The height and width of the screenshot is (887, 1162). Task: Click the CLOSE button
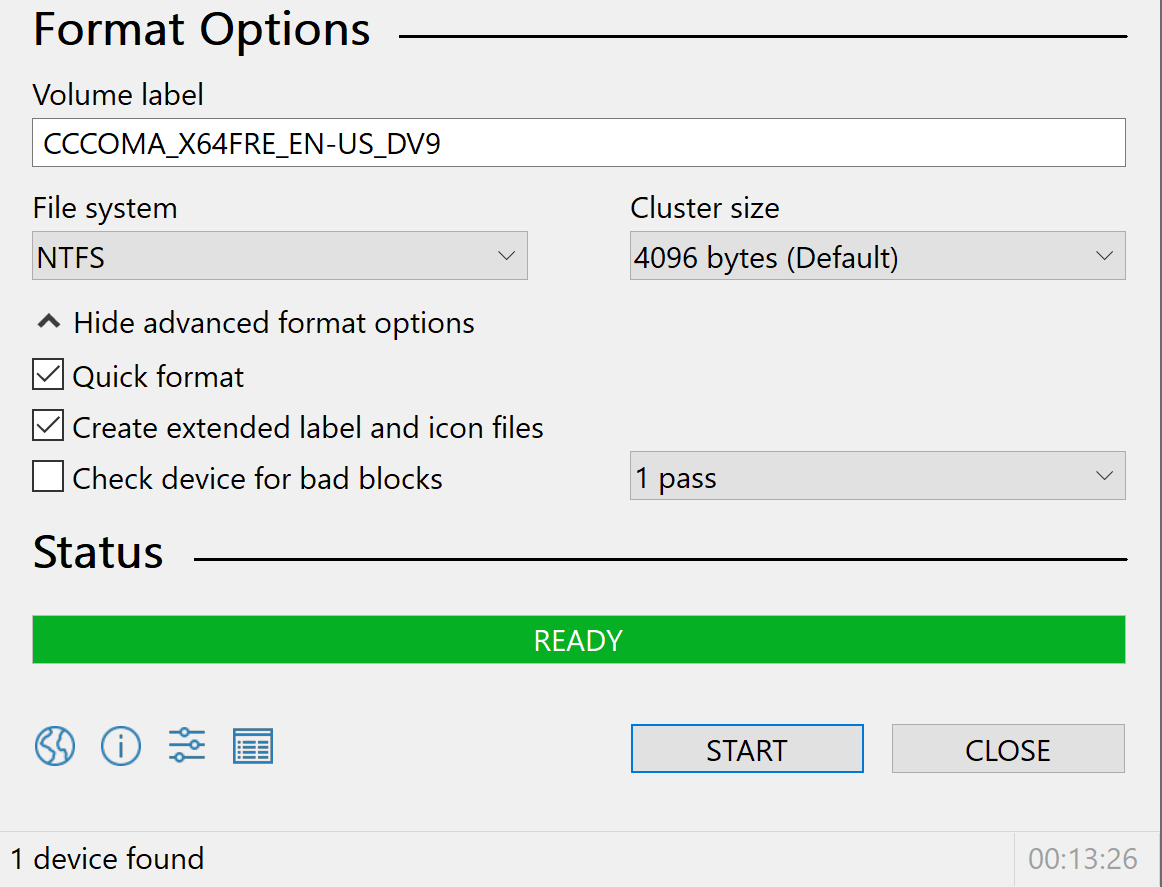coord(1008,748)
